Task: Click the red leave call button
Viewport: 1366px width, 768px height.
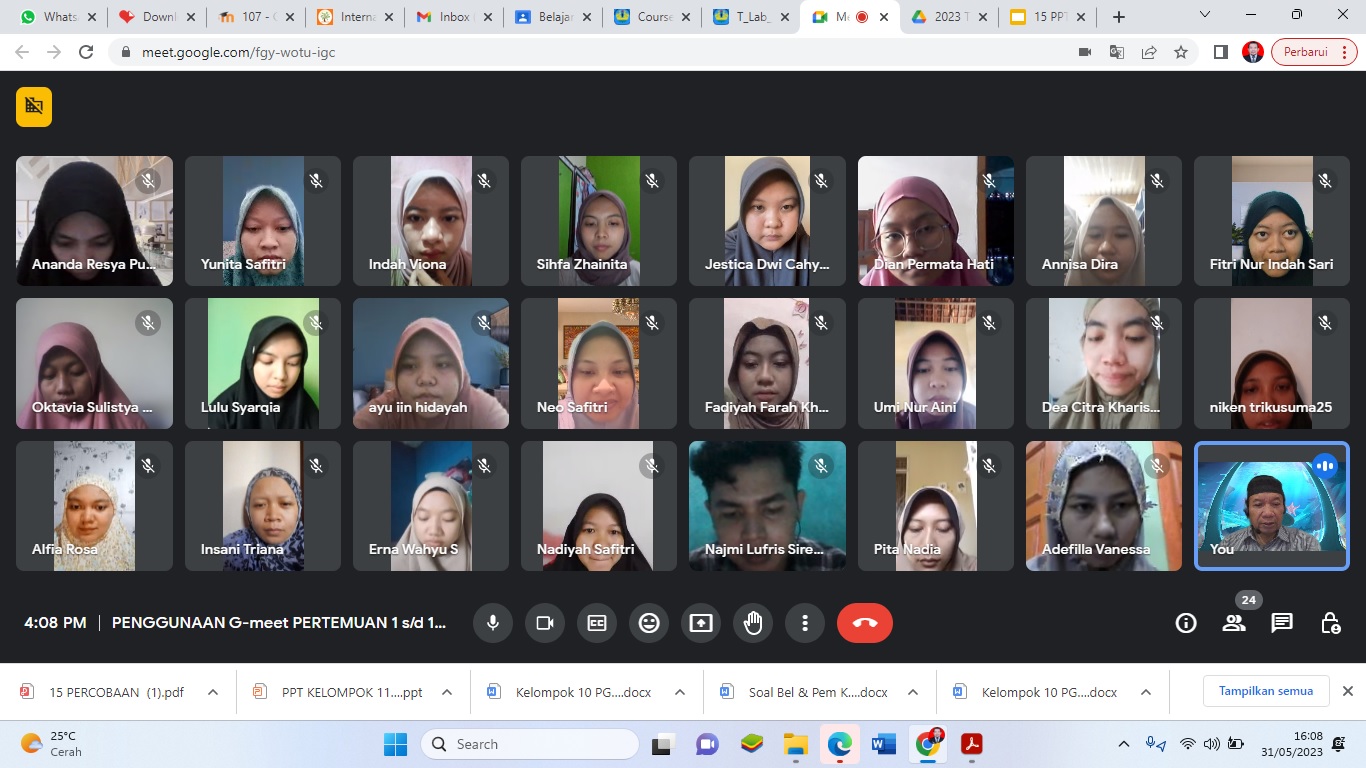Action: tap(865, 623)
